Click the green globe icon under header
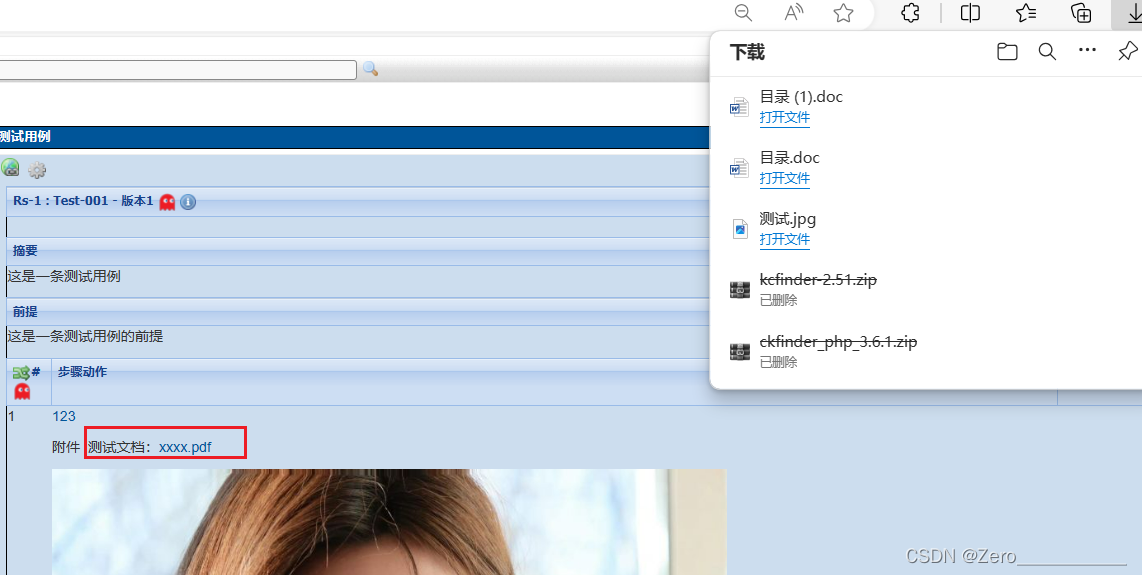The image size is (1142, 575). coord(10,168)
